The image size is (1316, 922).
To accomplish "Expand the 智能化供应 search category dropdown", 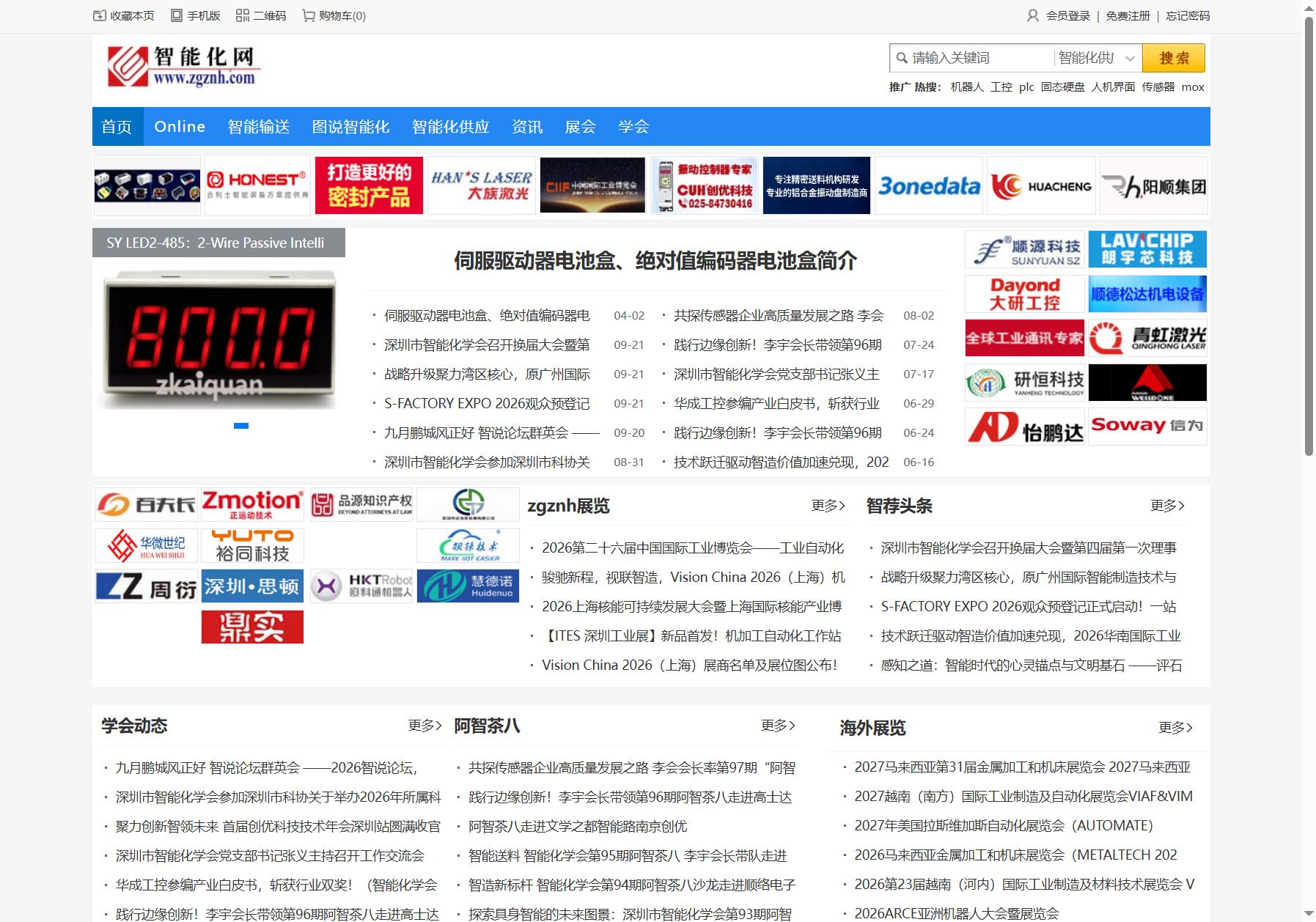I will pyautogui.click(x=1098, y=58).
